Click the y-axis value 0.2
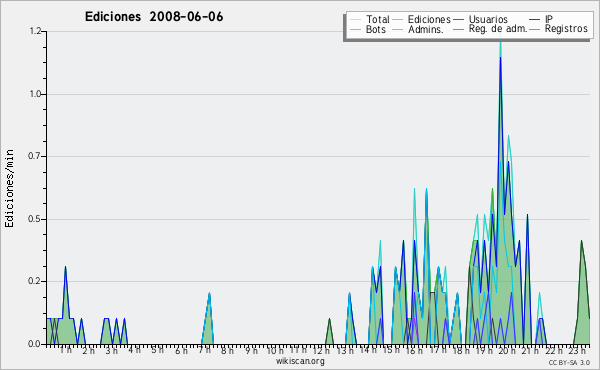The image size is (600, 370). point(35,281)
